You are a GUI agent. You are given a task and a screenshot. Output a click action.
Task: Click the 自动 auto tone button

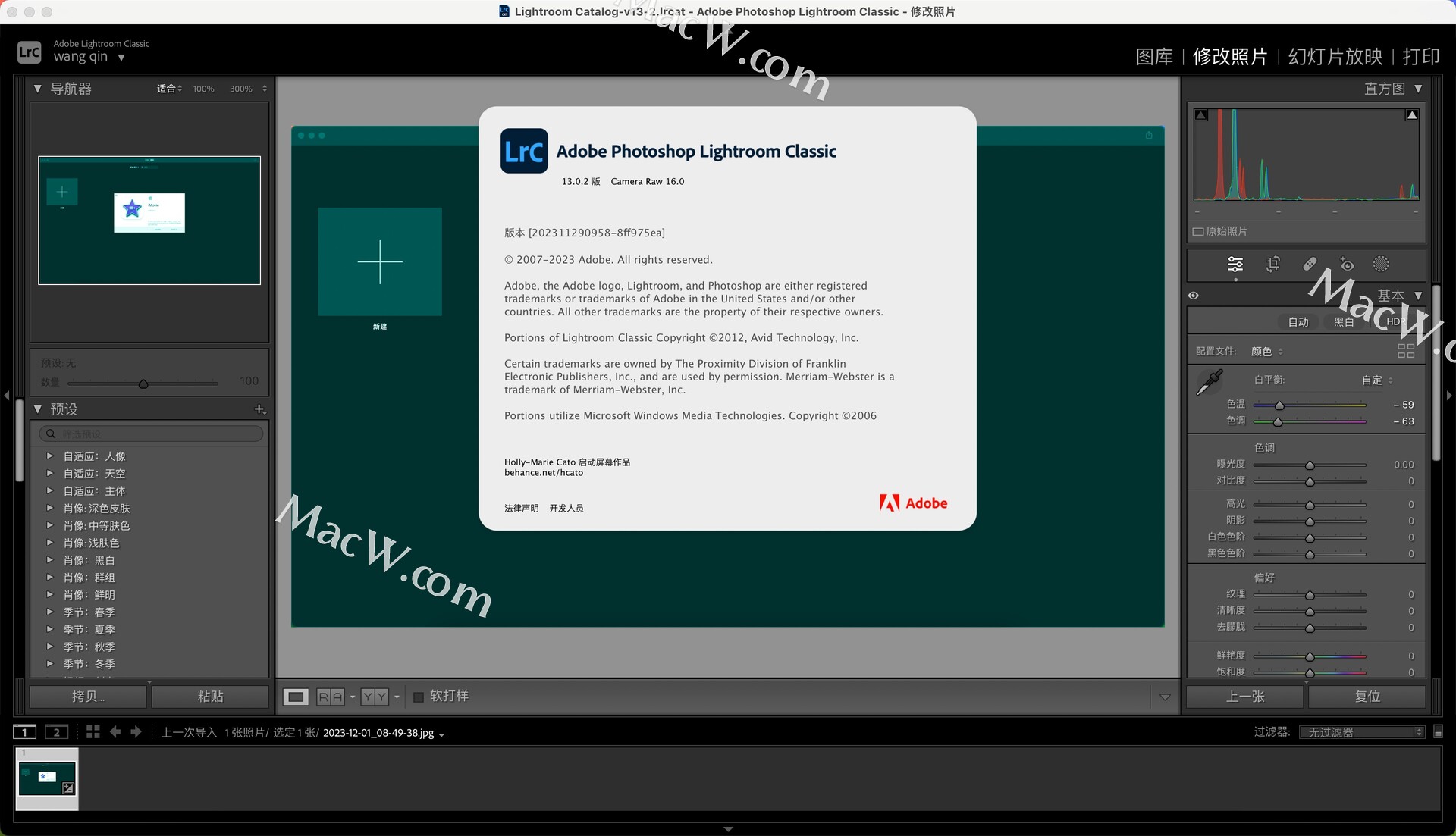coord(1298,321)
